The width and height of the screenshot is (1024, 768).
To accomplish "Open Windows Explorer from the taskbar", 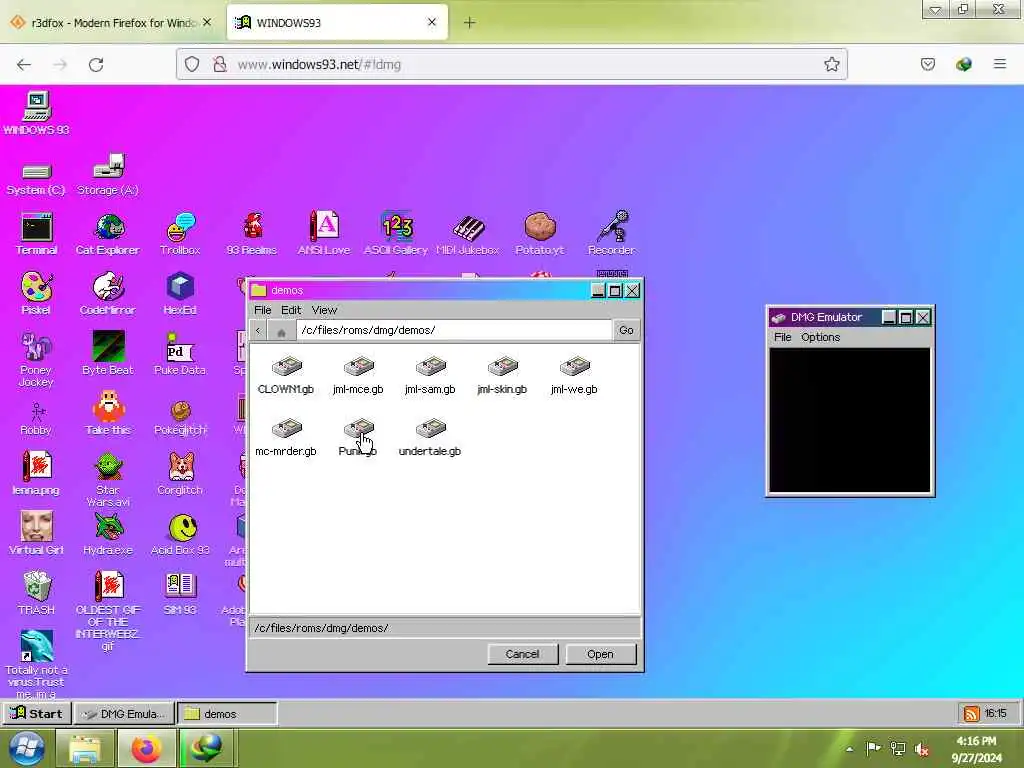I will (85, 748).
